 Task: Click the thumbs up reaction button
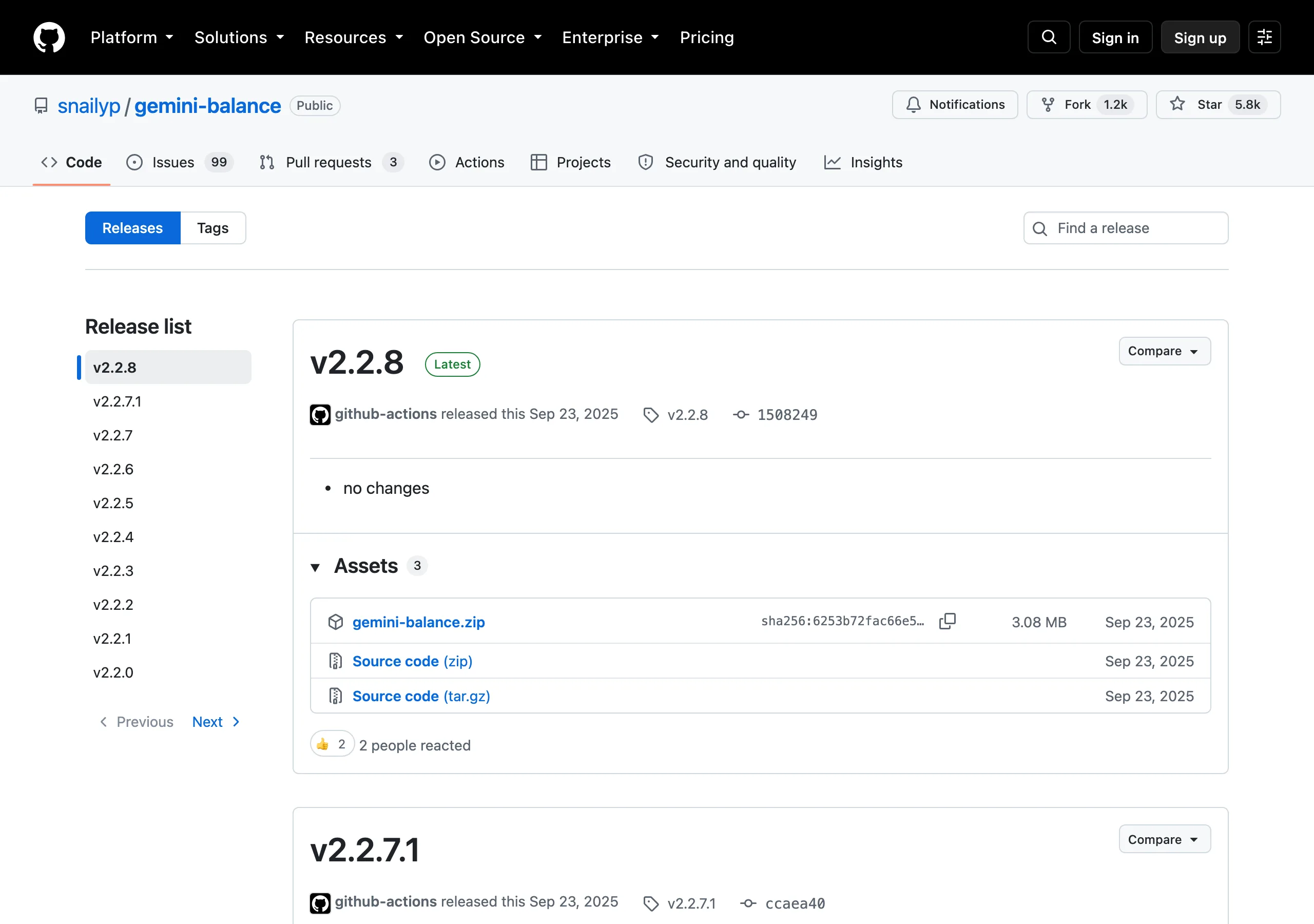(332, 744)
